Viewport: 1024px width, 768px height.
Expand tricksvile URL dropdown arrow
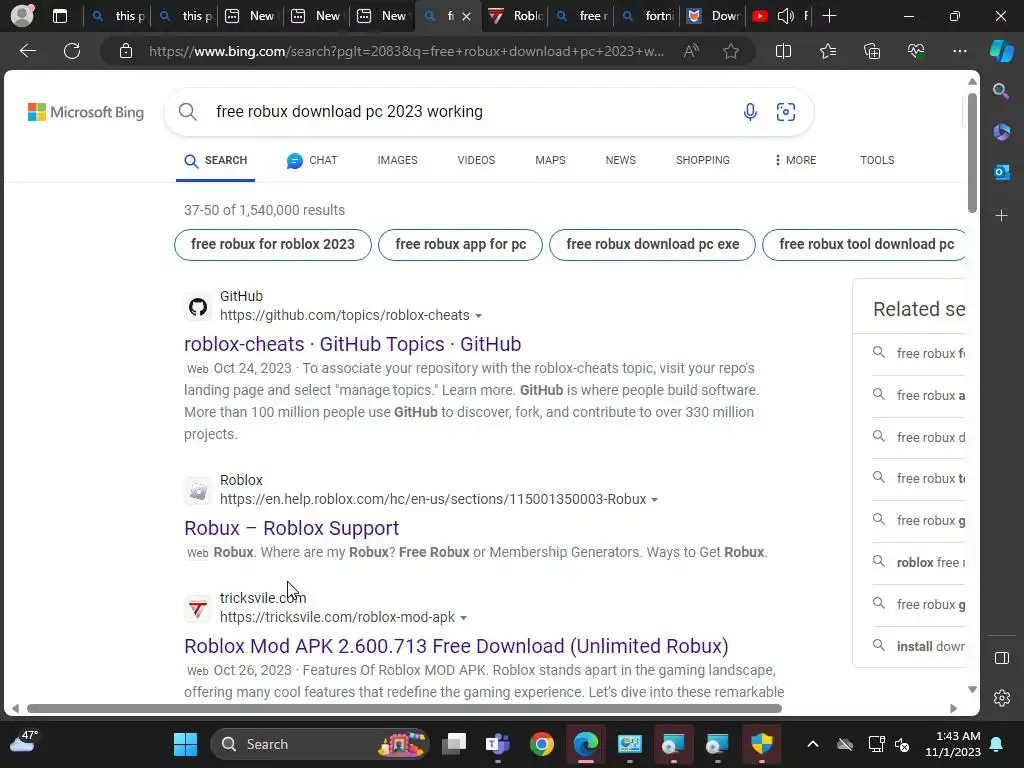click(x=463, y=618)
